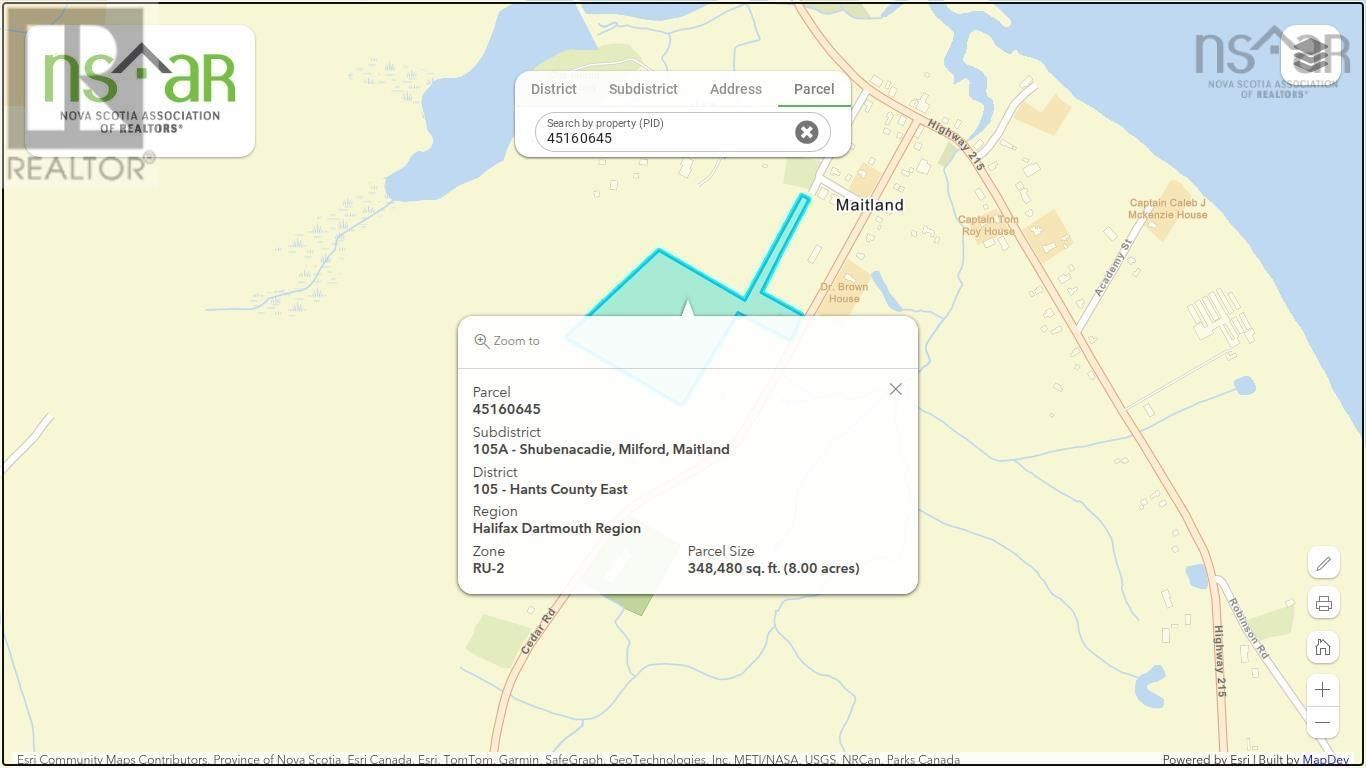The width and height of the screenshot is (1366, 768).
Task: Clear the PID search with the X icon
Action: coord(806,131)
